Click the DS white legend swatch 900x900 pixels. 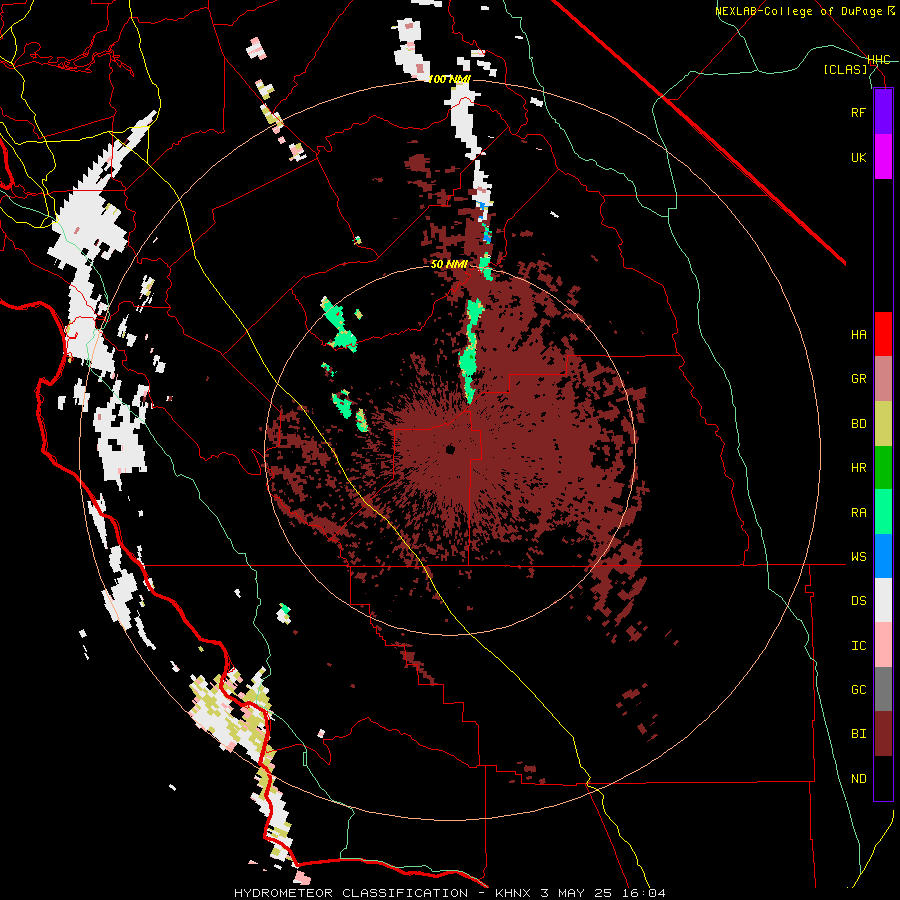pos(883,600)
